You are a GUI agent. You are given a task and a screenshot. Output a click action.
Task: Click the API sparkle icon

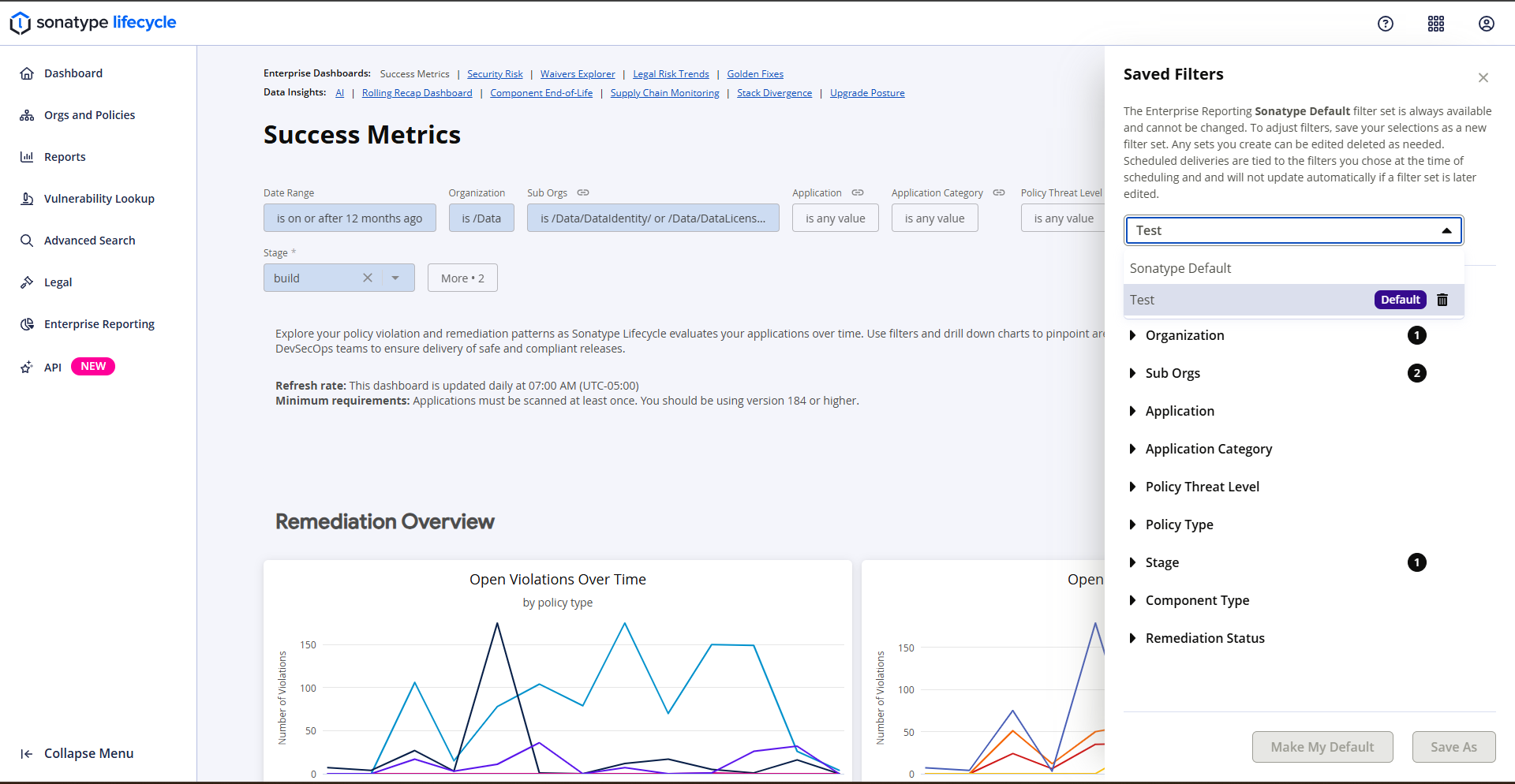pyautogui.click(x=27, y=367)
